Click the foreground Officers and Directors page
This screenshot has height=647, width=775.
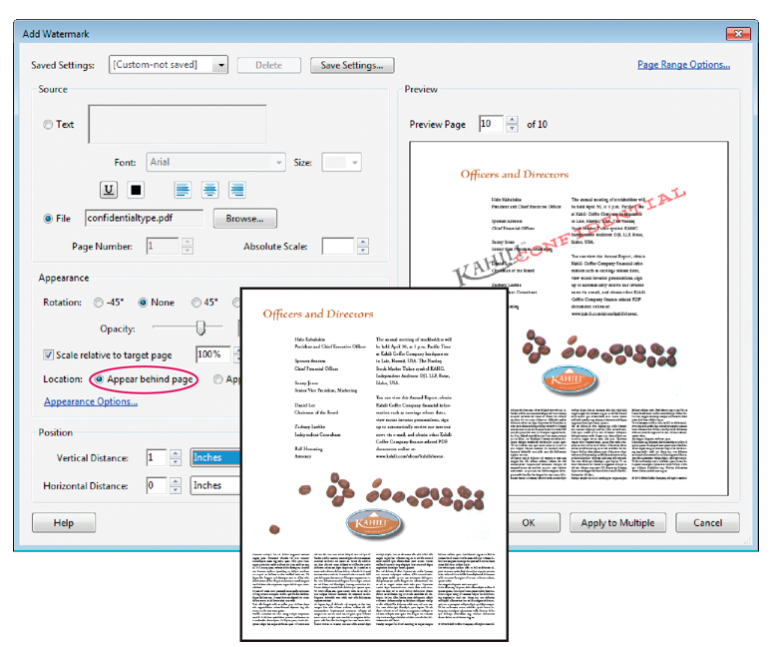[x=374, y=465]
